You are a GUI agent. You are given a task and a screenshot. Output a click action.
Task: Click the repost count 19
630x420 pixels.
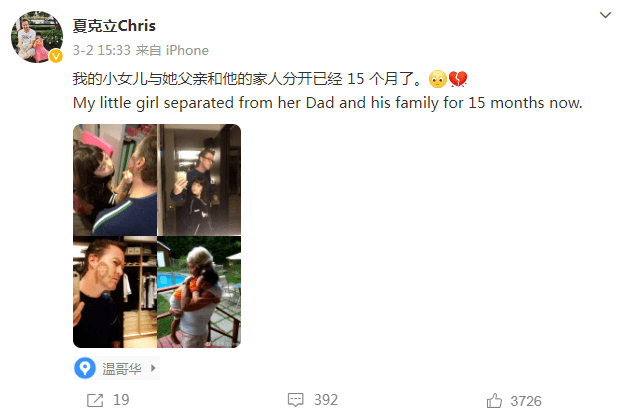click(x=121, y=400)
